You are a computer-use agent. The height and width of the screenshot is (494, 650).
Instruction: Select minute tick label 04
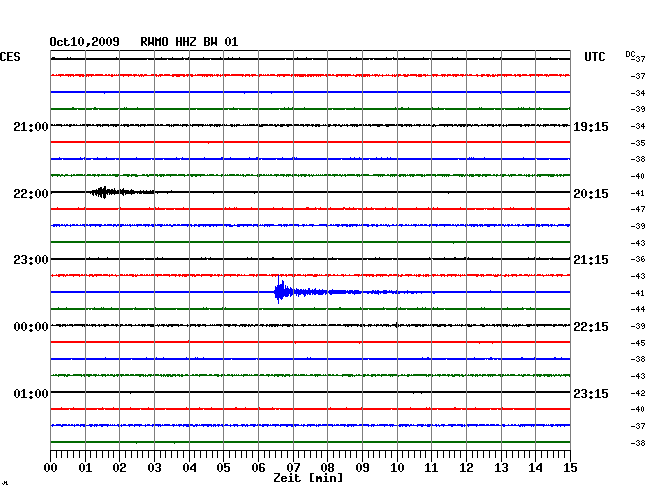tap(189, 468)
